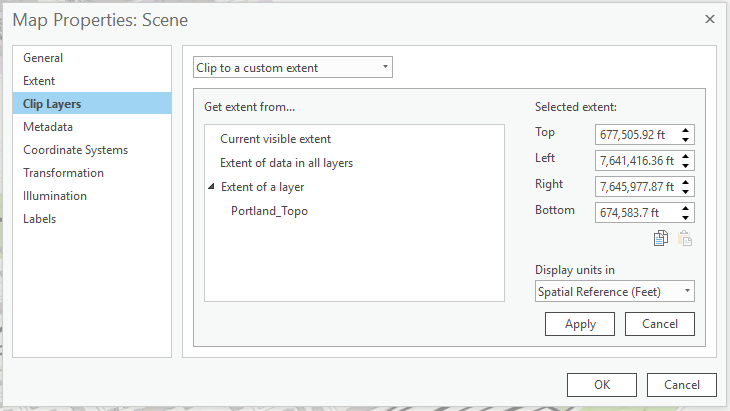
Task: Choose Extent of data in all layers
Action: coord(286,163)
